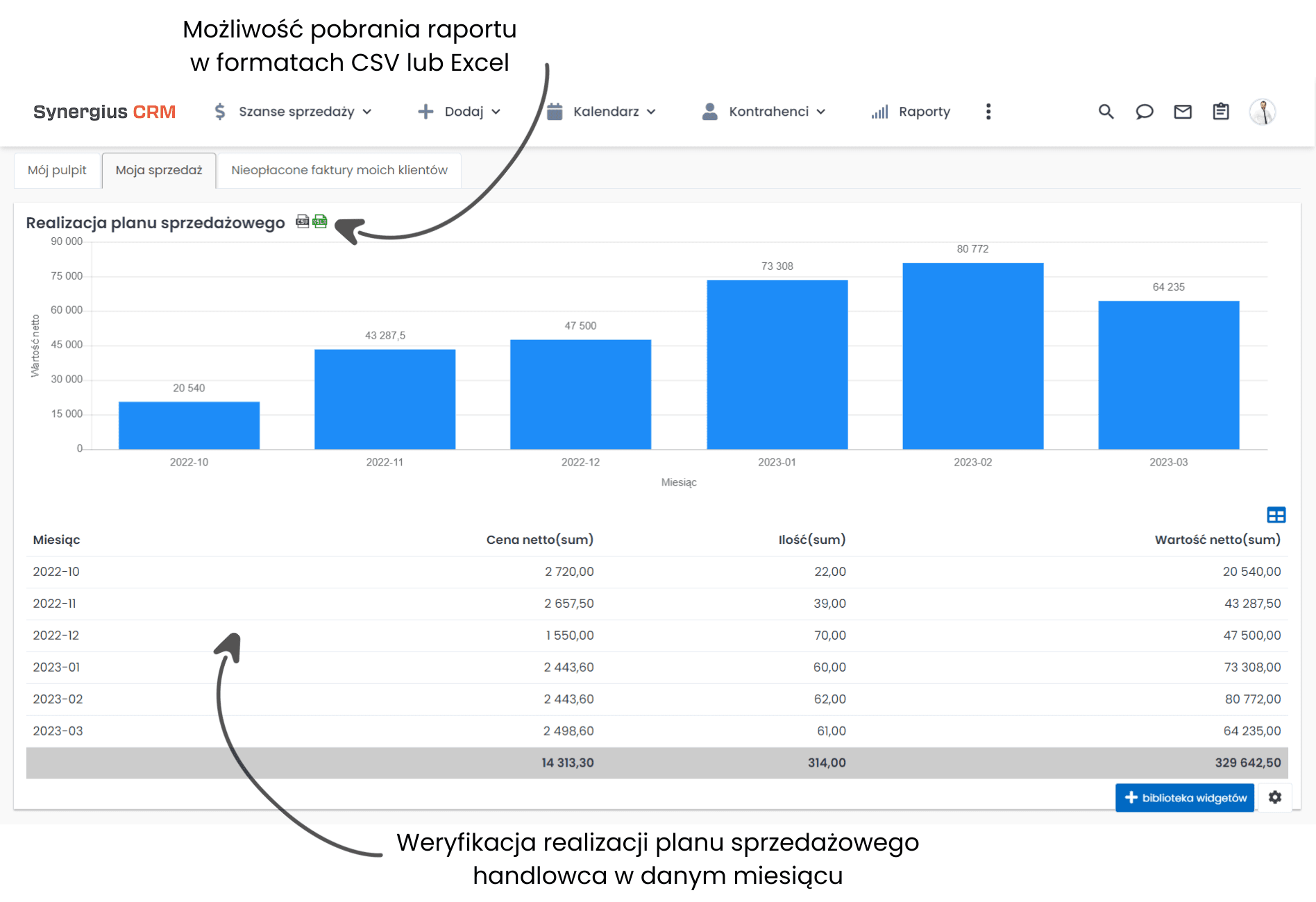Open widget settings gear icon

point(1275,797)
